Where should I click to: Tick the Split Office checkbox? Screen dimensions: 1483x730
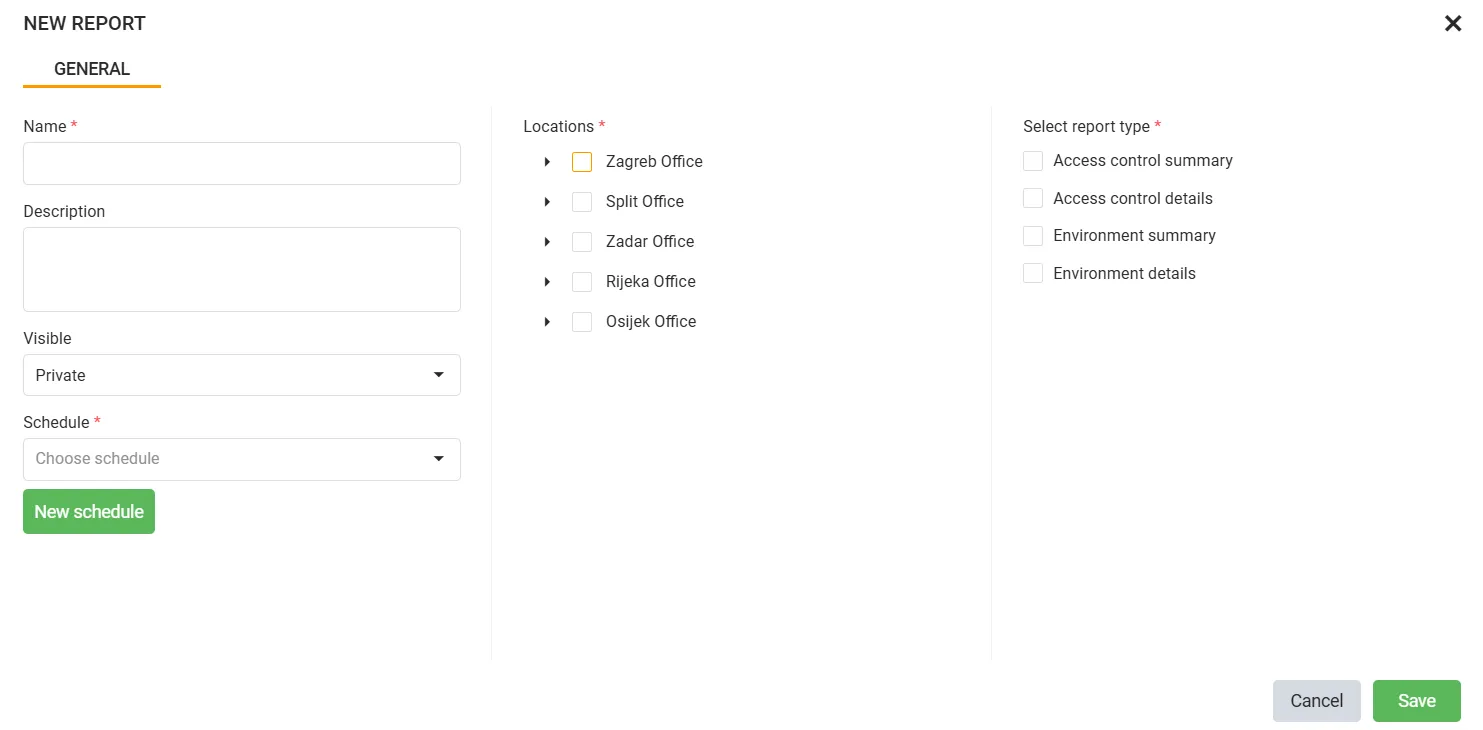click(x=582, y=202)
